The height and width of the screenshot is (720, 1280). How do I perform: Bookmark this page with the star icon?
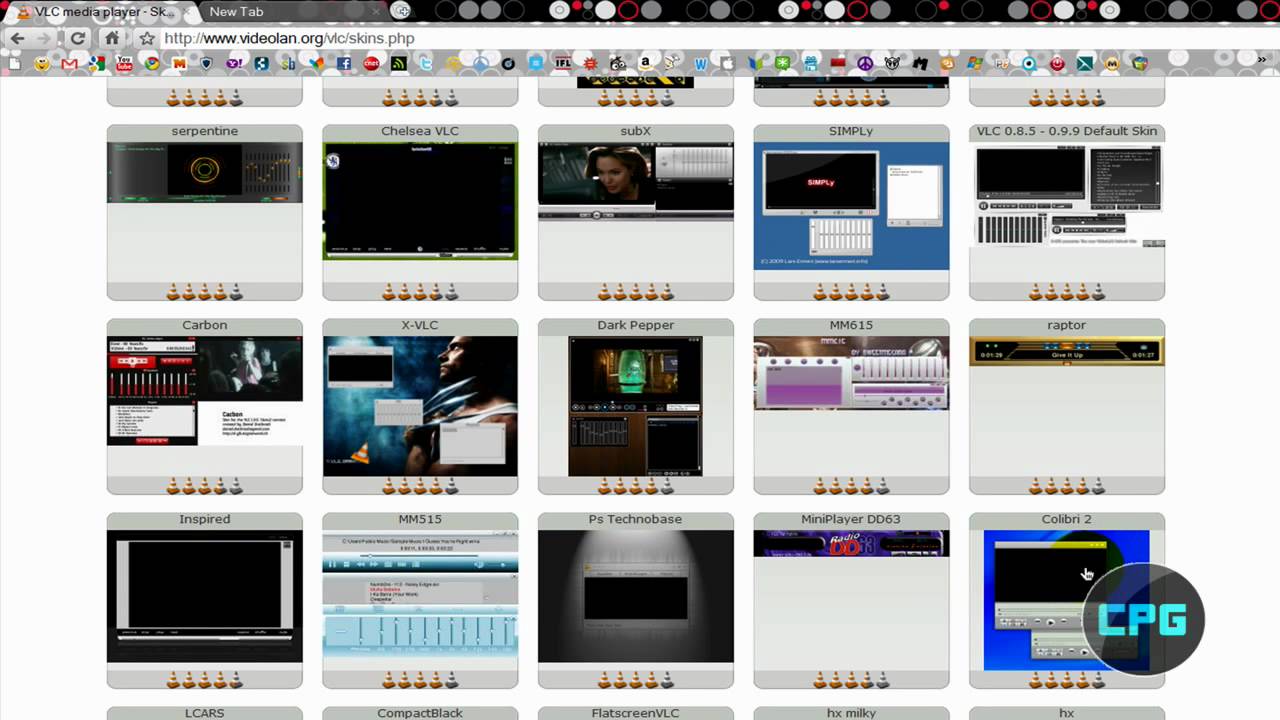(x=147, y=38)
